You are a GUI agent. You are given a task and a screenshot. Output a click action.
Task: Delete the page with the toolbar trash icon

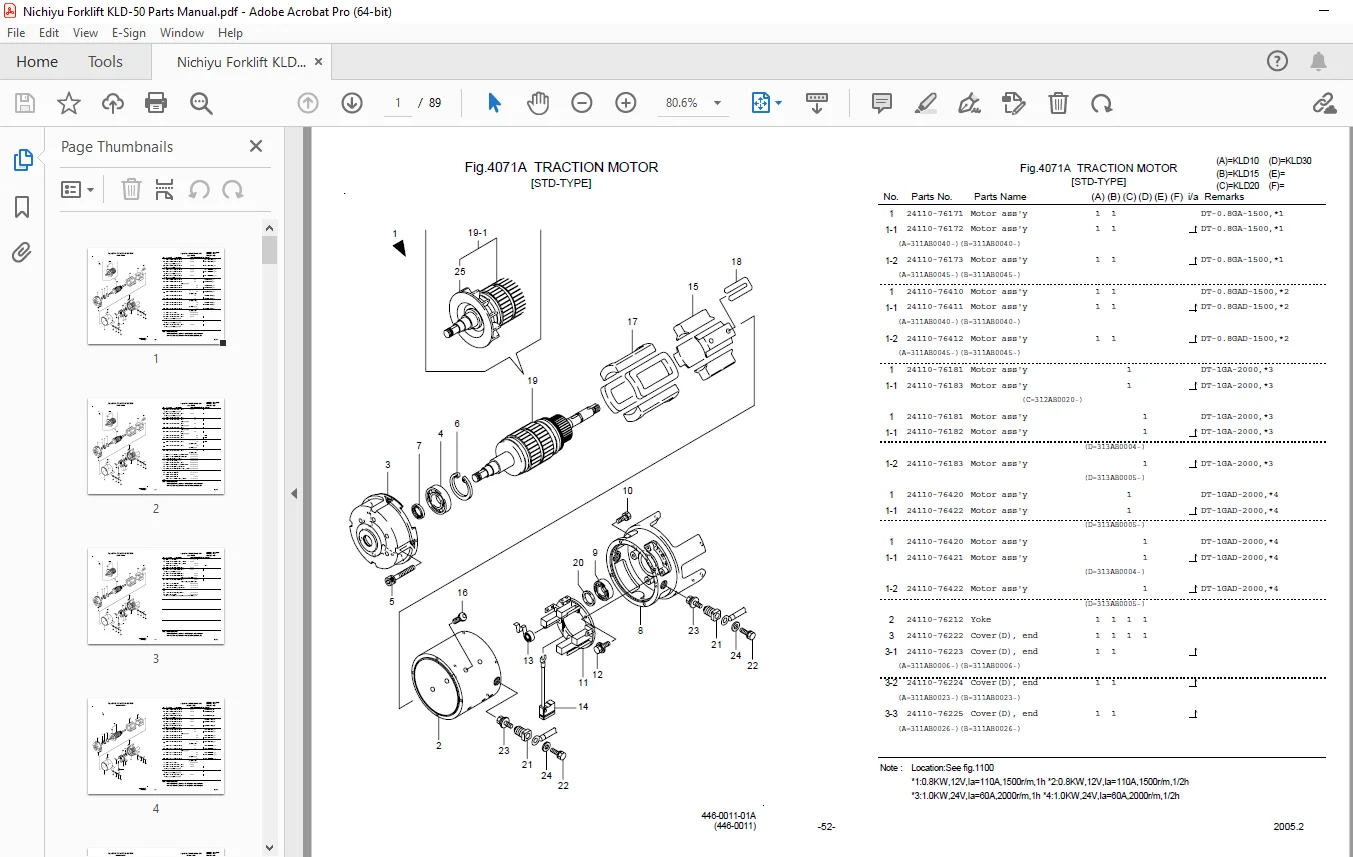click(x=1058, y=103)
